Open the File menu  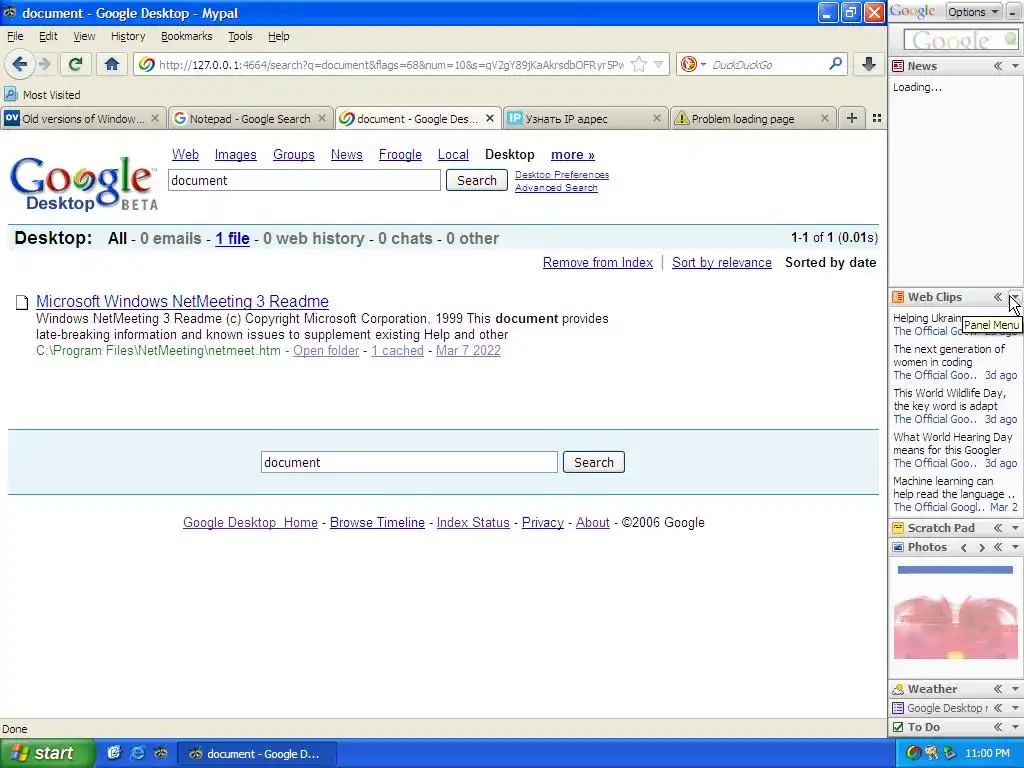click(14, 36)
